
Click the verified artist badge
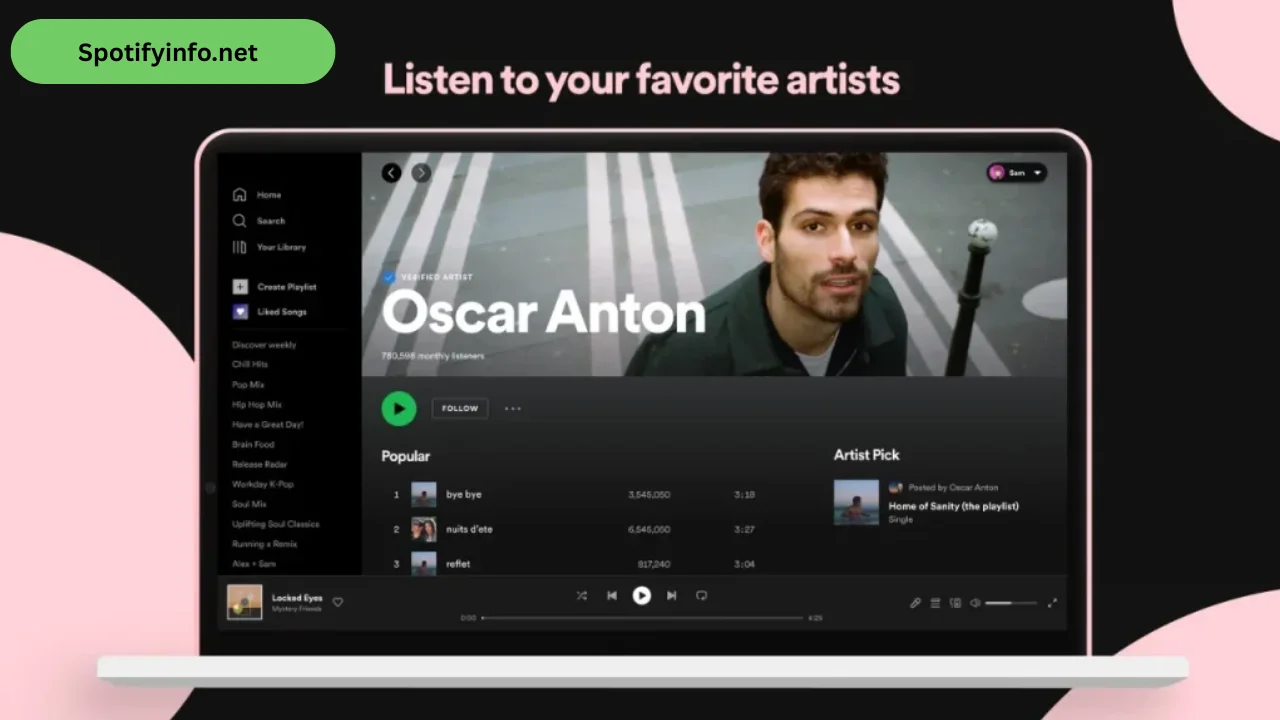pyautogui.click(x=390, y=277)
